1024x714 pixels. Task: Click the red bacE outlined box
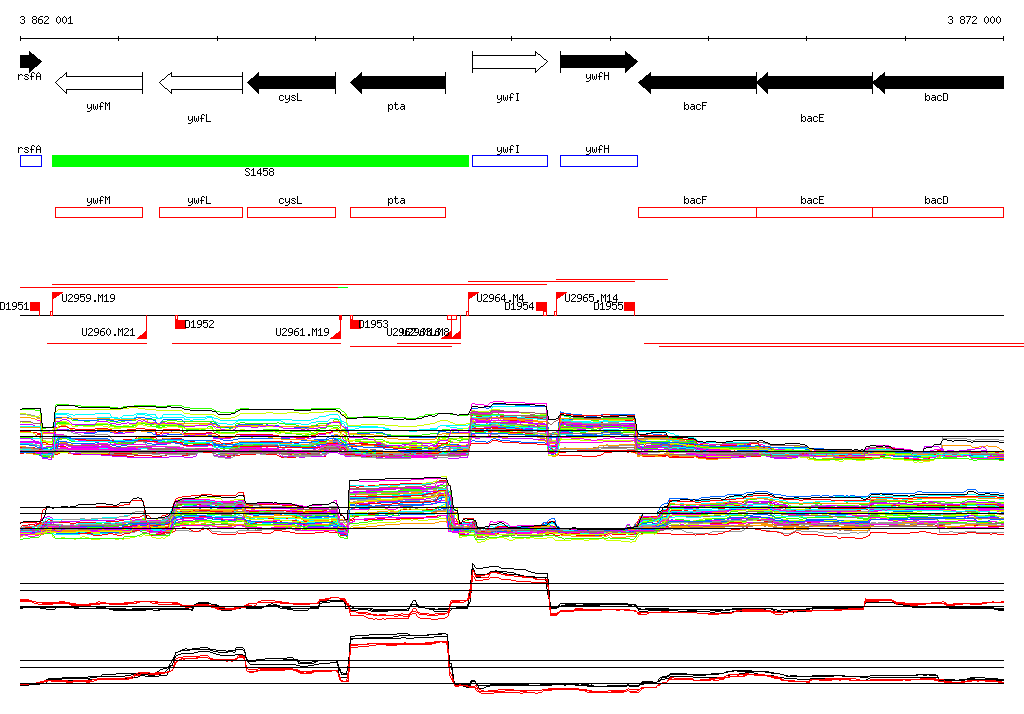(x=813, y=212)
